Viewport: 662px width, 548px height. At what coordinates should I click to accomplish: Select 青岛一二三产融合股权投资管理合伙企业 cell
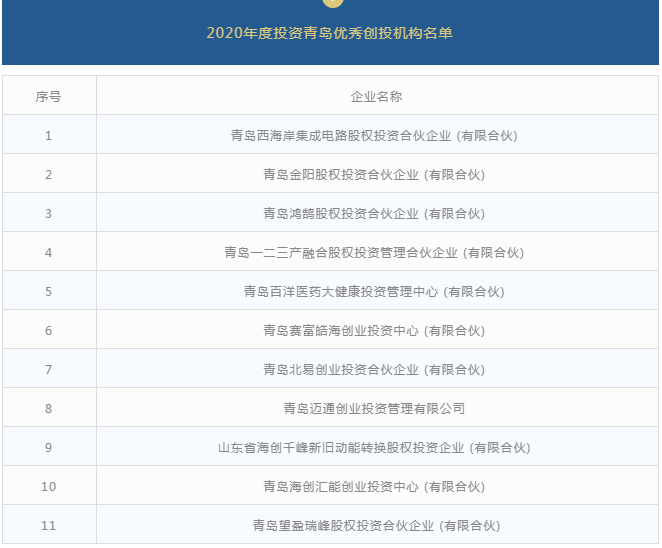click(x=377, y=252)
